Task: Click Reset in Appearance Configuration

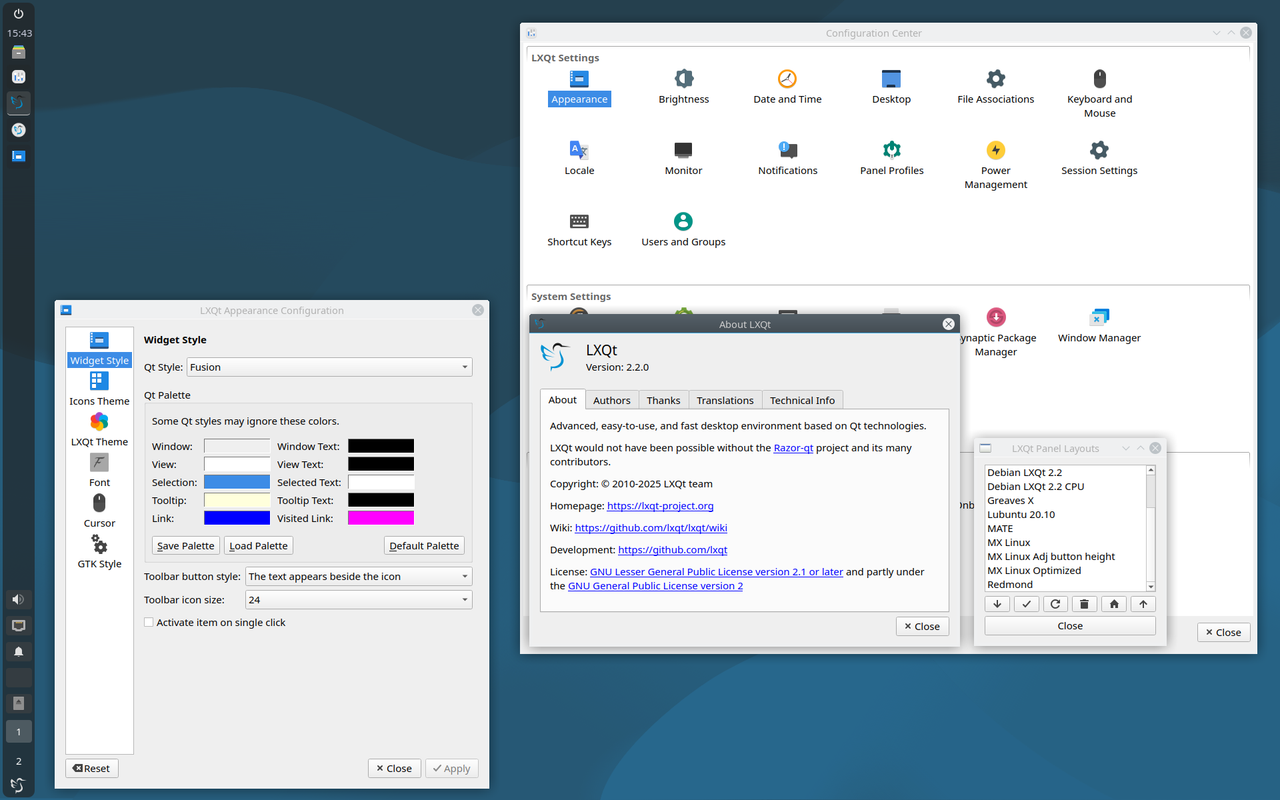Action: (x=92, y=768)
